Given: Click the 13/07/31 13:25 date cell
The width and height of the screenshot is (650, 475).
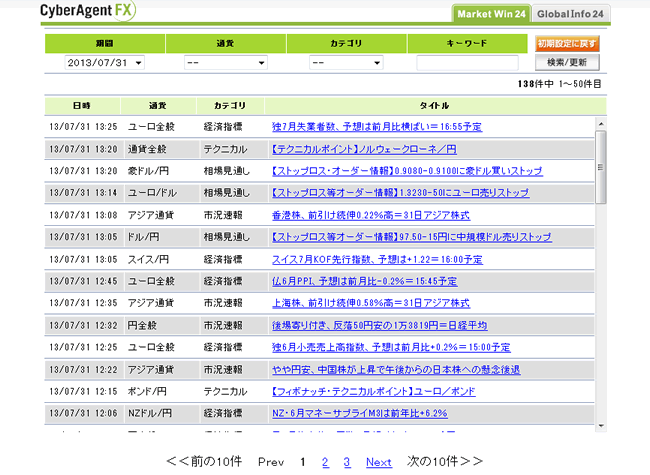Looking at the screenshot, I should pos(83,127).
